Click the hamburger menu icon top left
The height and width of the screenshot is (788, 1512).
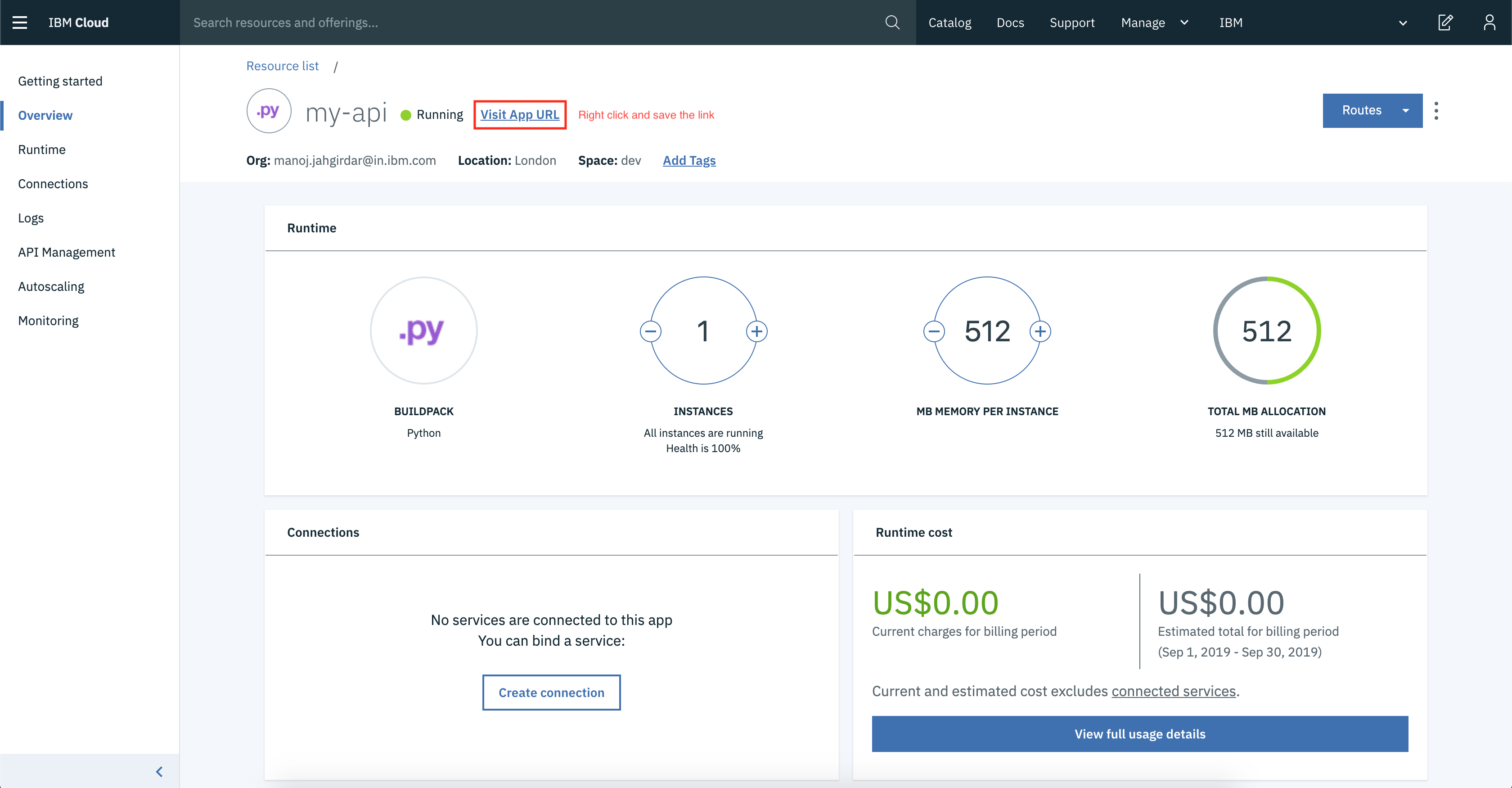(x=20, y=22)
